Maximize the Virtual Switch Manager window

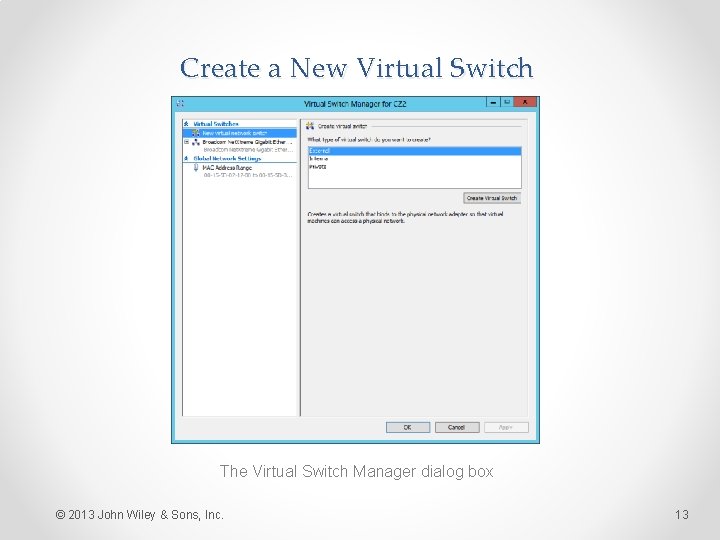tap(507, 102)
